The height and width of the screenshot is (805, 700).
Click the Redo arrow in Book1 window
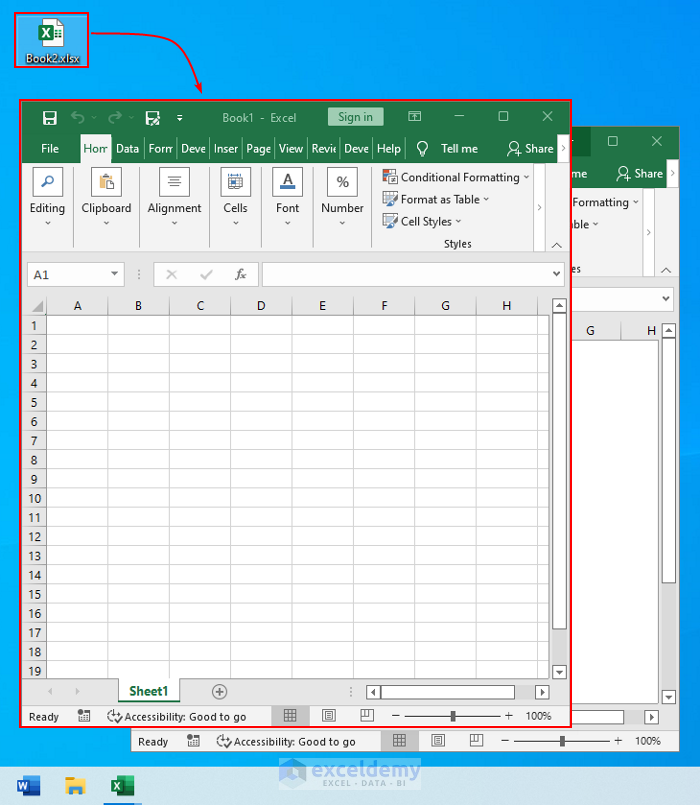[115, 118]
